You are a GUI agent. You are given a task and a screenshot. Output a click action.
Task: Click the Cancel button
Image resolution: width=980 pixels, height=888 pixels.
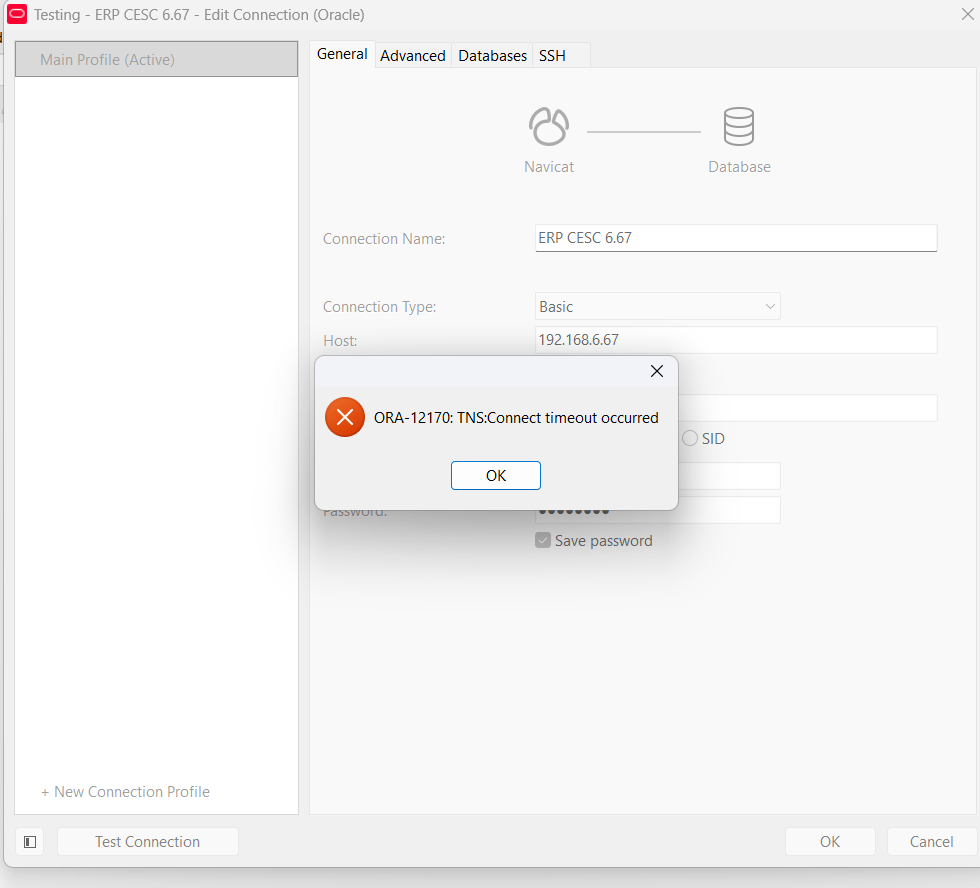(931, 842)
